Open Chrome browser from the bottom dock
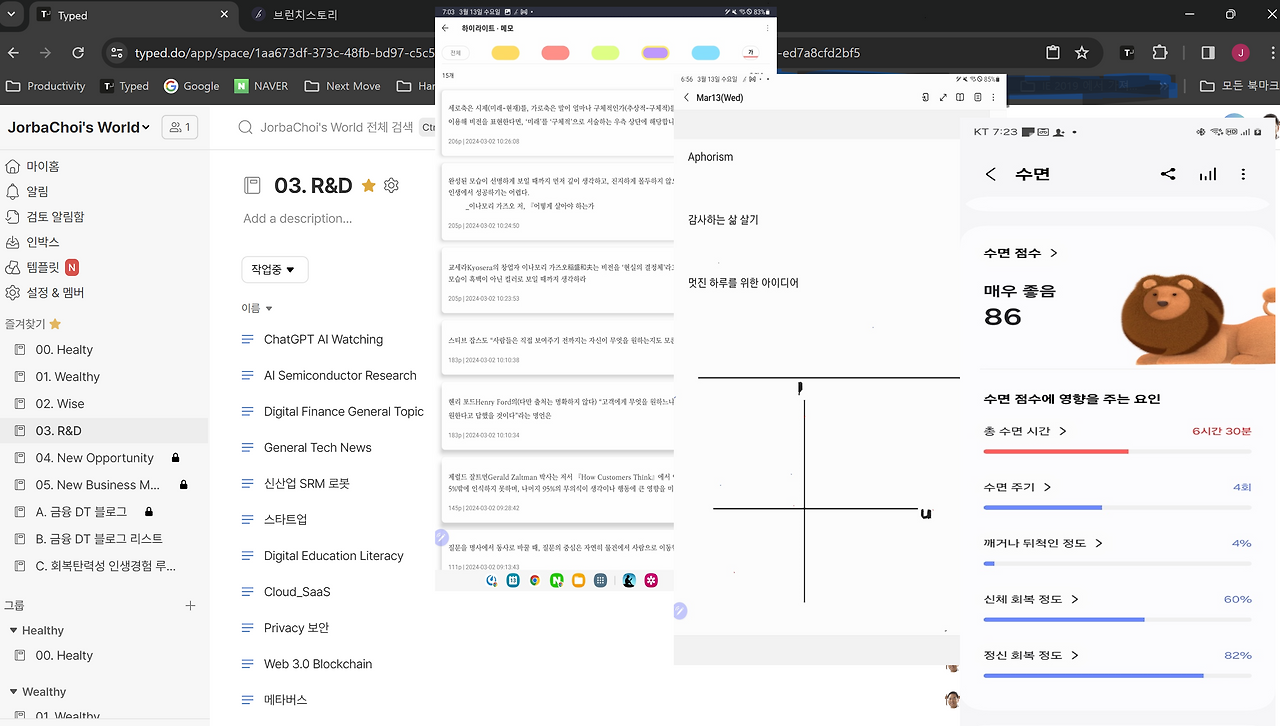This screenshot has height=726, width=1280. tap(535, 580)
